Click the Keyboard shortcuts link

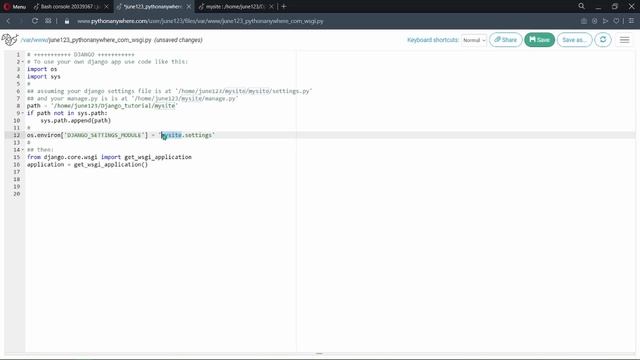433,40
